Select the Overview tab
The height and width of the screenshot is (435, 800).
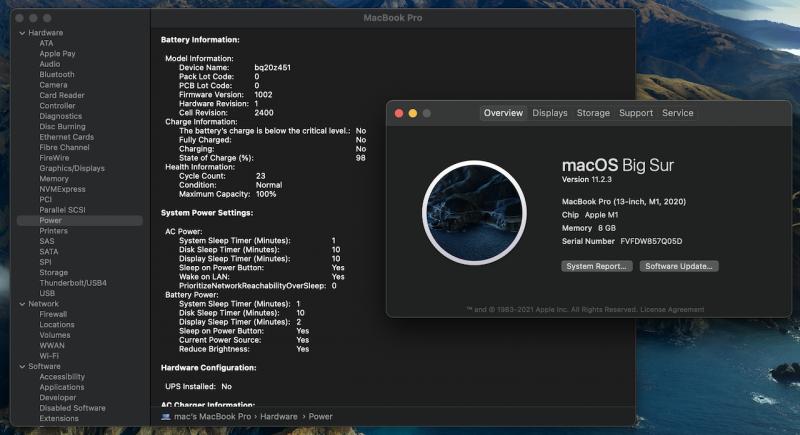pos(503,113)
